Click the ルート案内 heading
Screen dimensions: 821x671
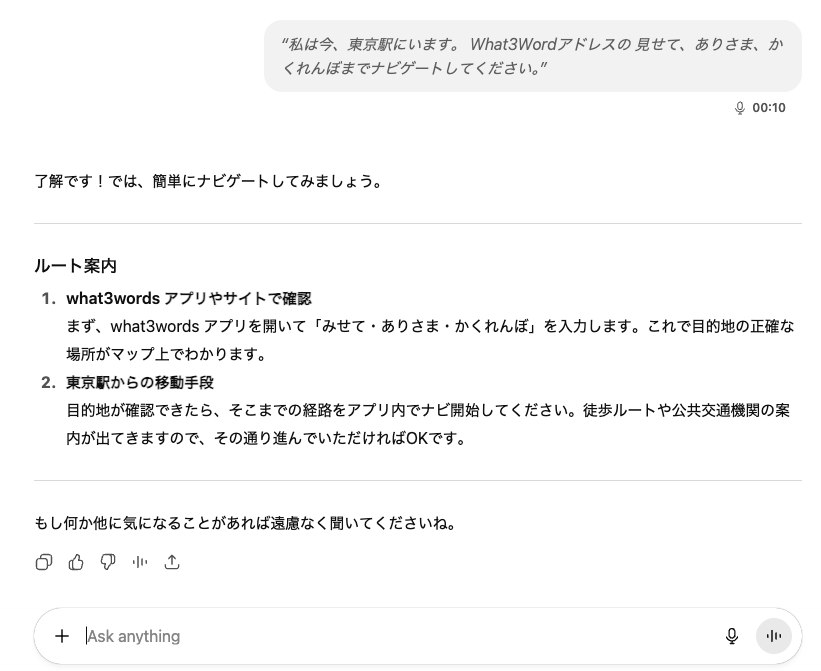click(75, 266)
